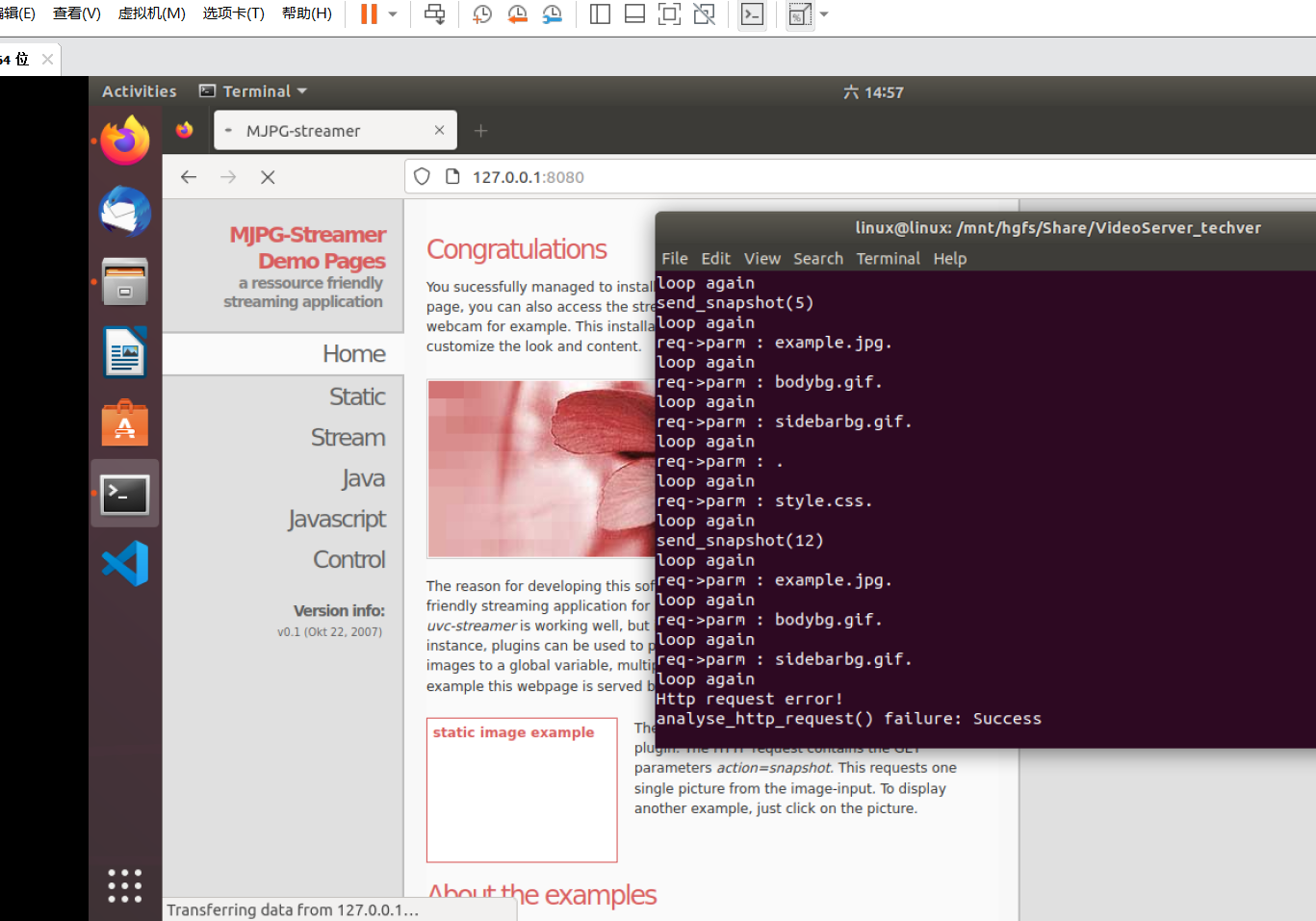Launch Firefox from the Ubuntu dock
Image resolution: width=1316 pixels, height=921 pixels.
[x=125, y=141]
